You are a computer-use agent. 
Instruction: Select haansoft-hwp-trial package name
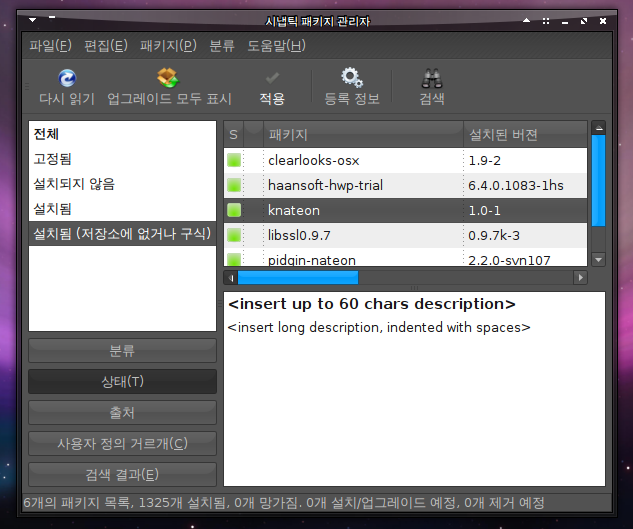click(x=325, y=186)
